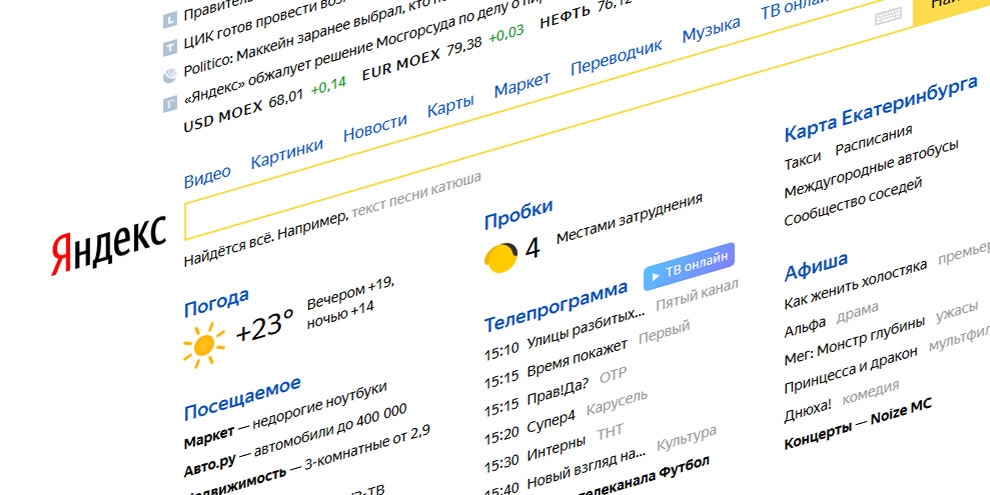Open 15:15 Прав!Да? program
990x495 pixels.
pos(537,396)
